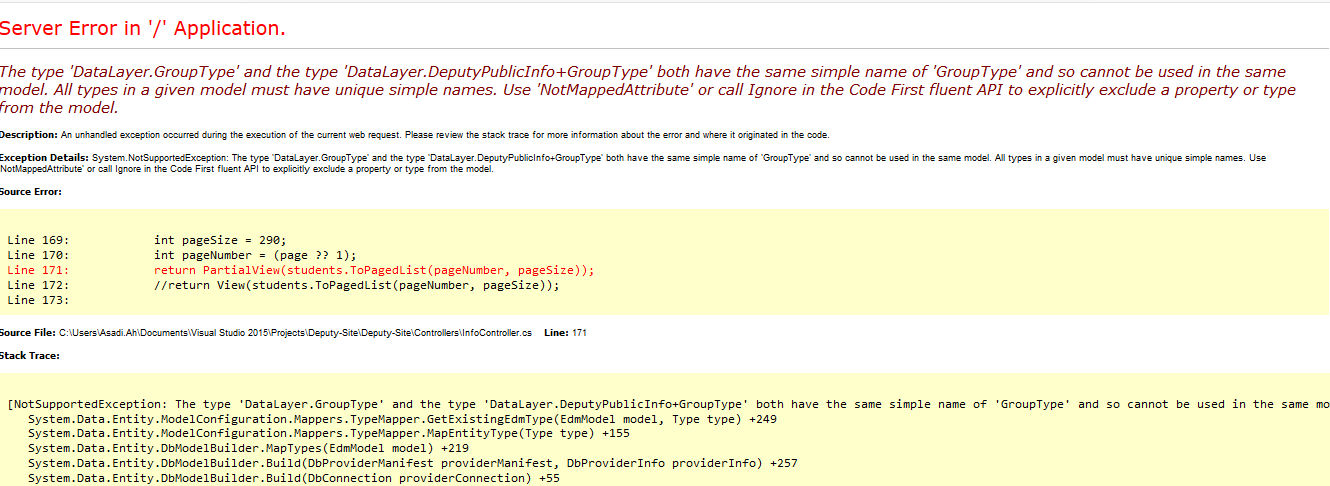Click the commented-out 'return View' line 172
Screen dimensions: 1330x486
(356, 285)
